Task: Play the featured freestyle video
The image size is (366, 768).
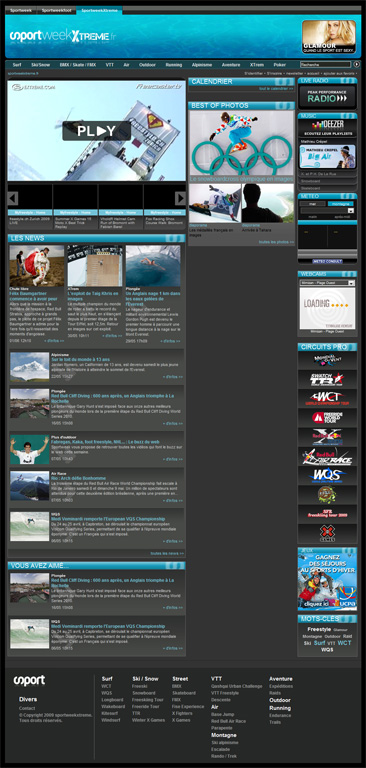Action: pos(97,131)
